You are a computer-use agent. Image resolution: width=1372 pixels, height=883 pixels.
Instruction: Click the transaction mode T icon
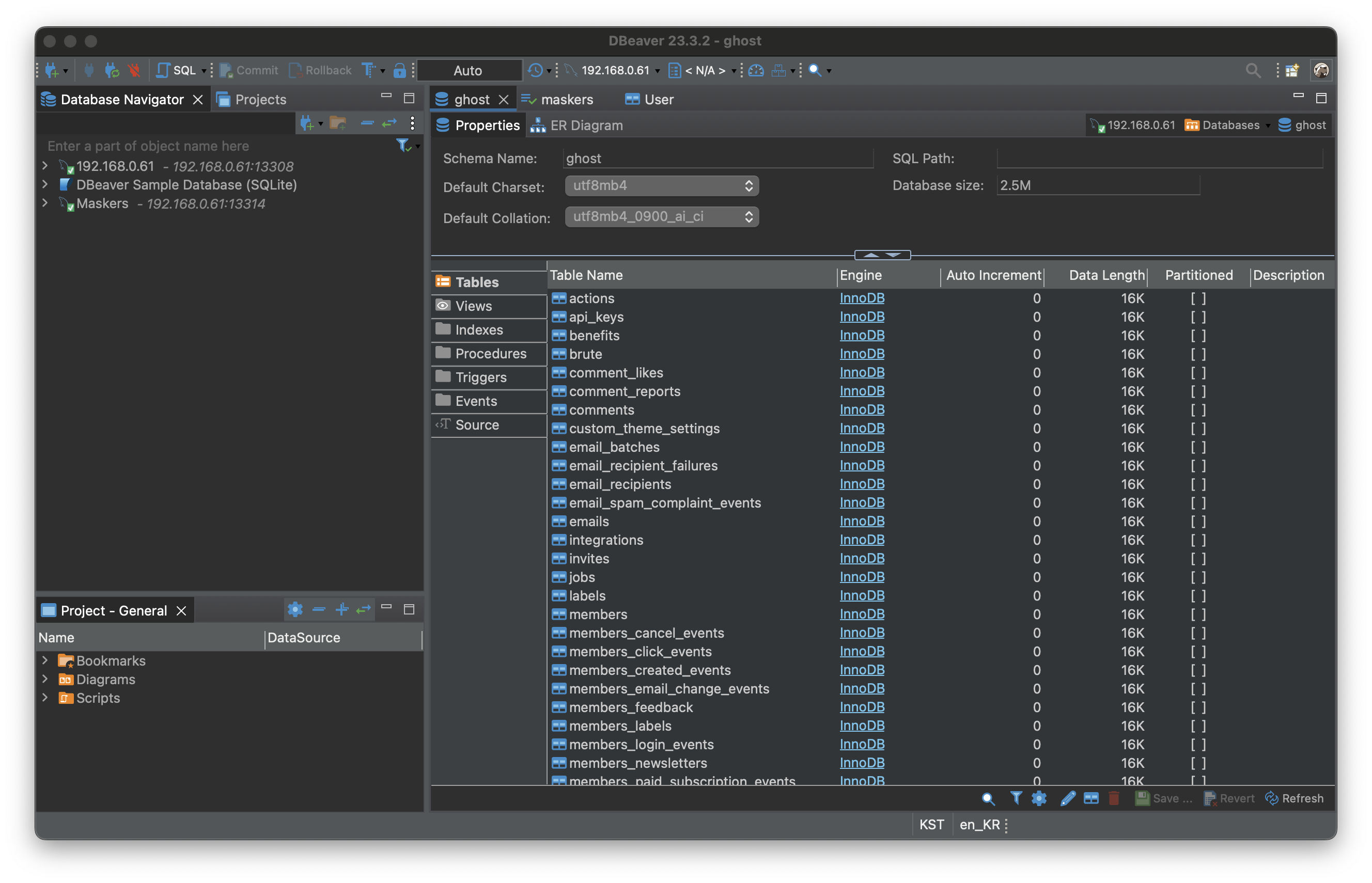tap(368, 71)
